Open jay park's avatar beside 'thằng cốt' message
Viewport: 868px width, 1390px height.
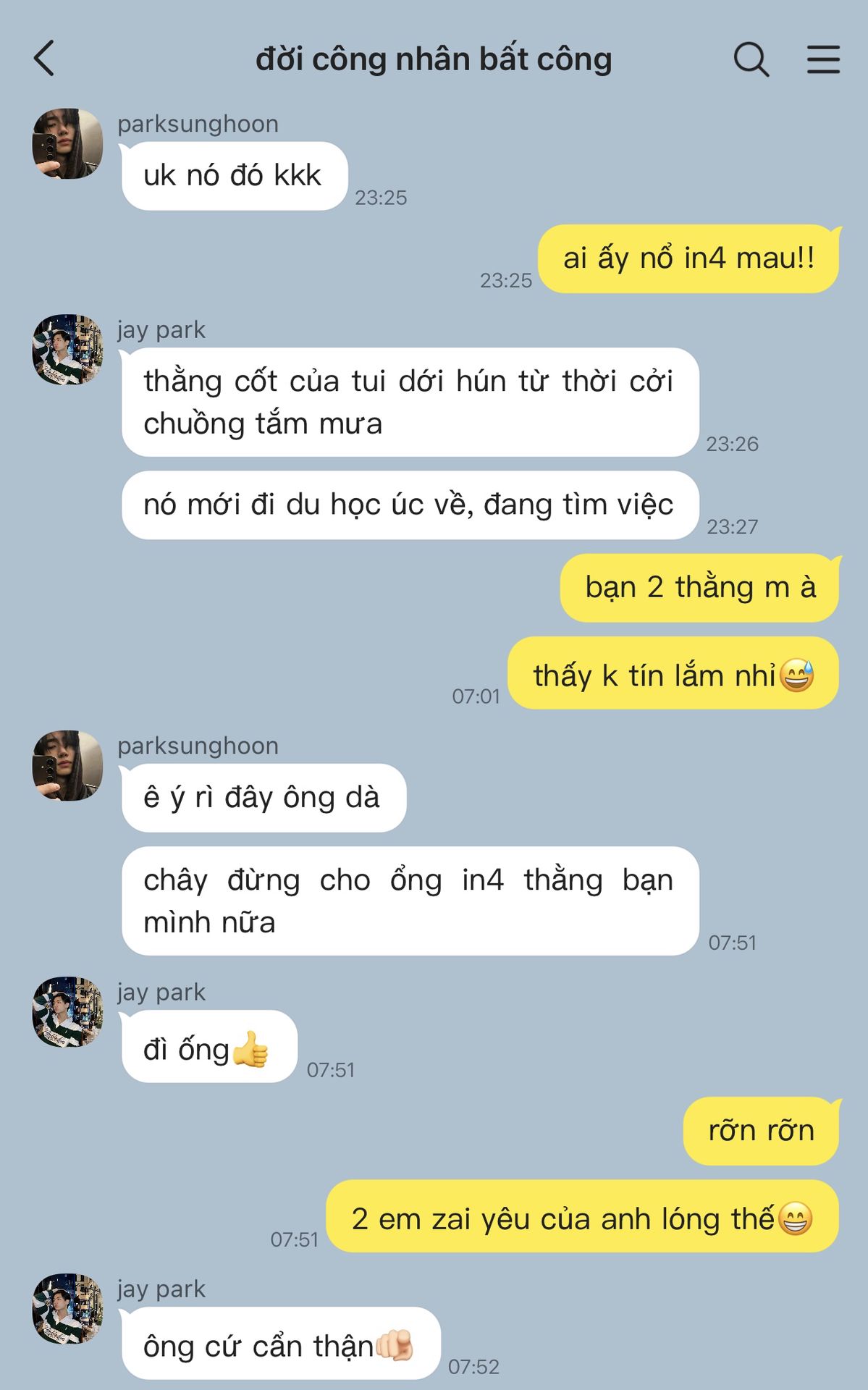click(67, 349)
